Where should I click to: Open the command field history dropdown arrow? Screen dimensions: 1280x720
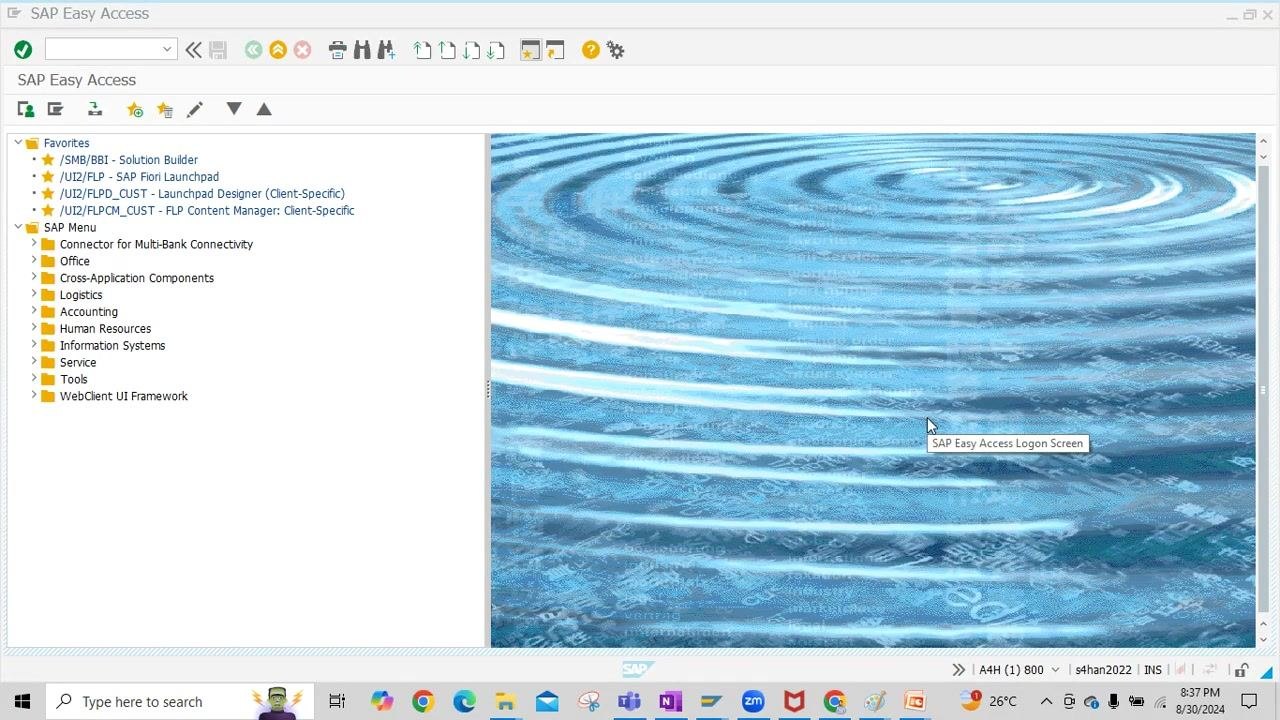(167, 49)
